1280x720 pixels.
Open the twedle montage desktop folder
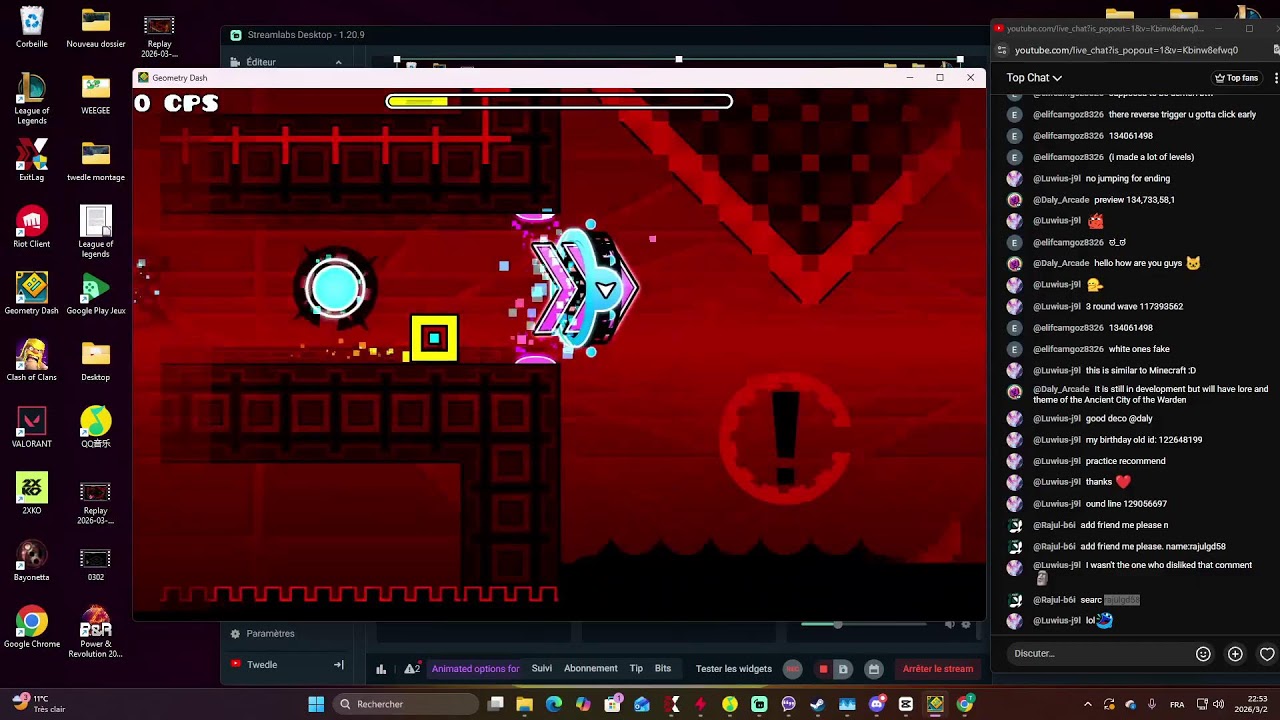tap(96, 160)
